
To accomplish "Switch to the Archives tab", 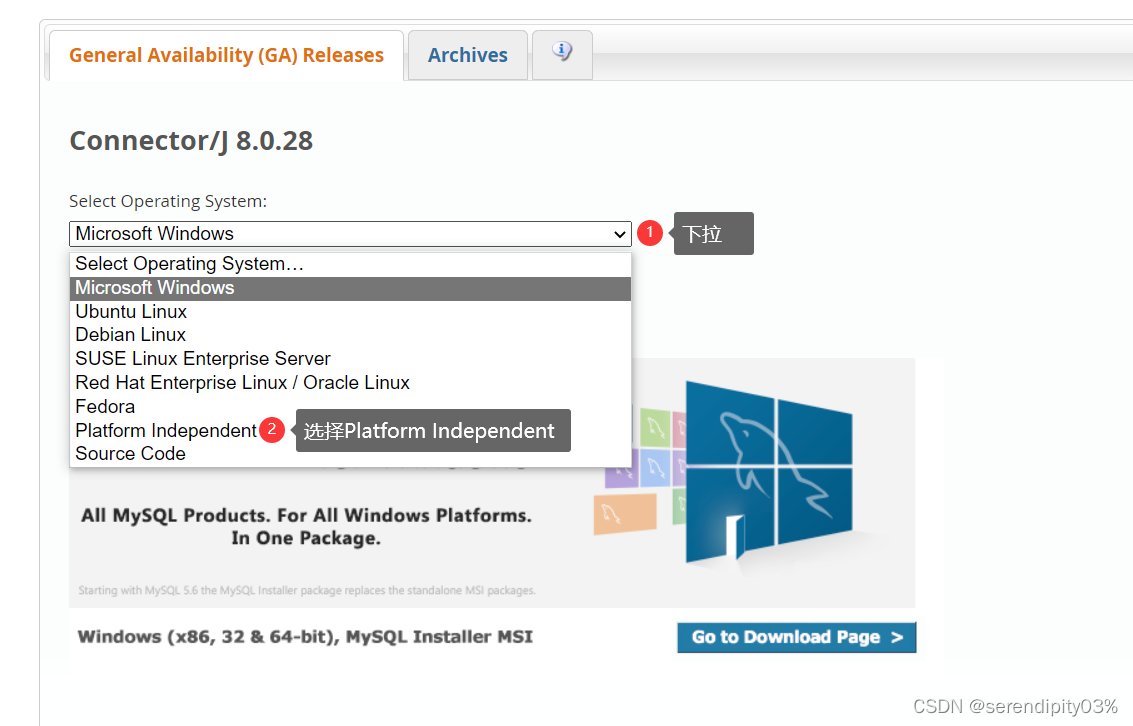I will 468,56.
